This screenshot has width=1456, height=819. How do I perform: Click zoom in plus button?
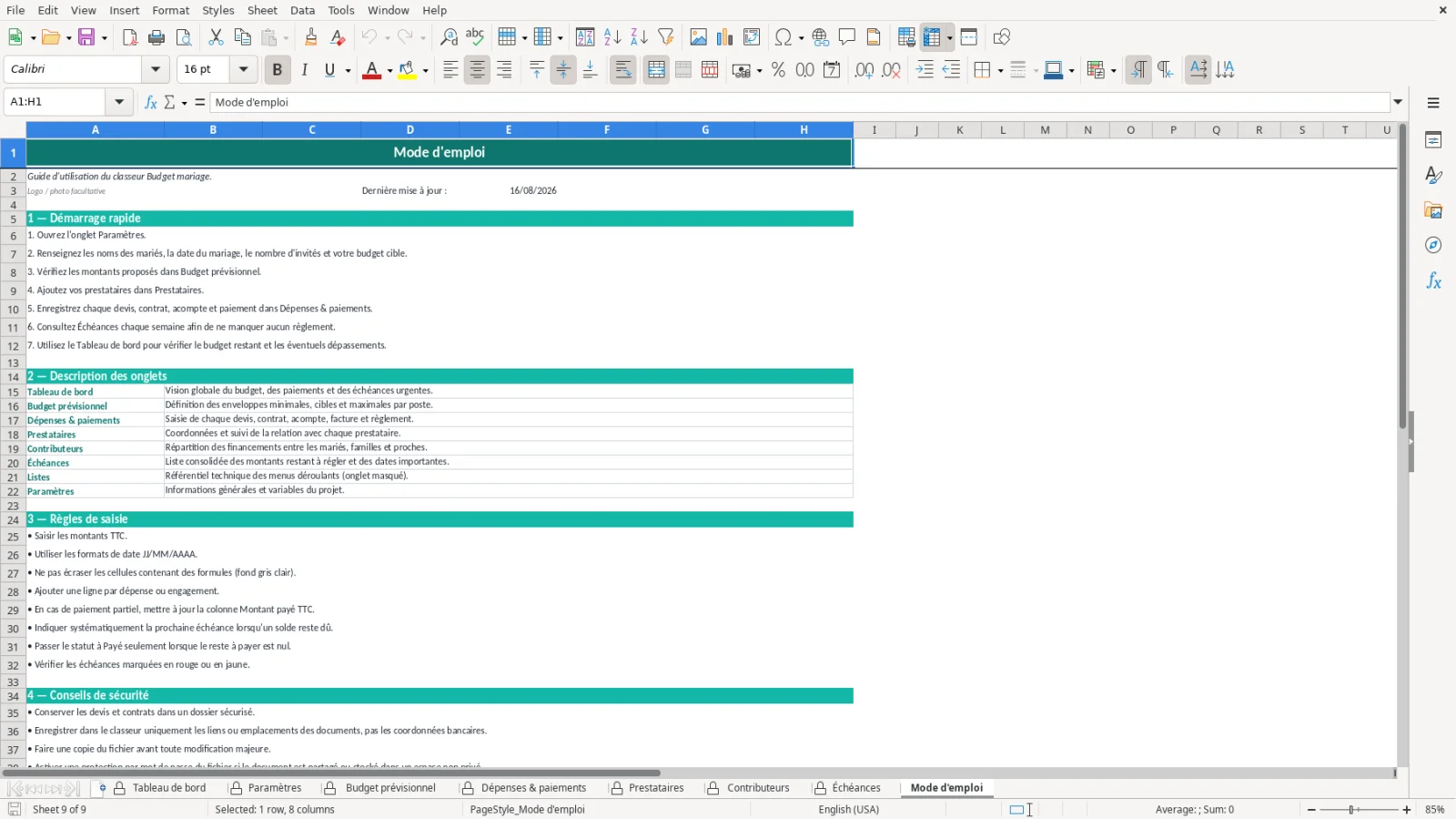[1407, 810]
